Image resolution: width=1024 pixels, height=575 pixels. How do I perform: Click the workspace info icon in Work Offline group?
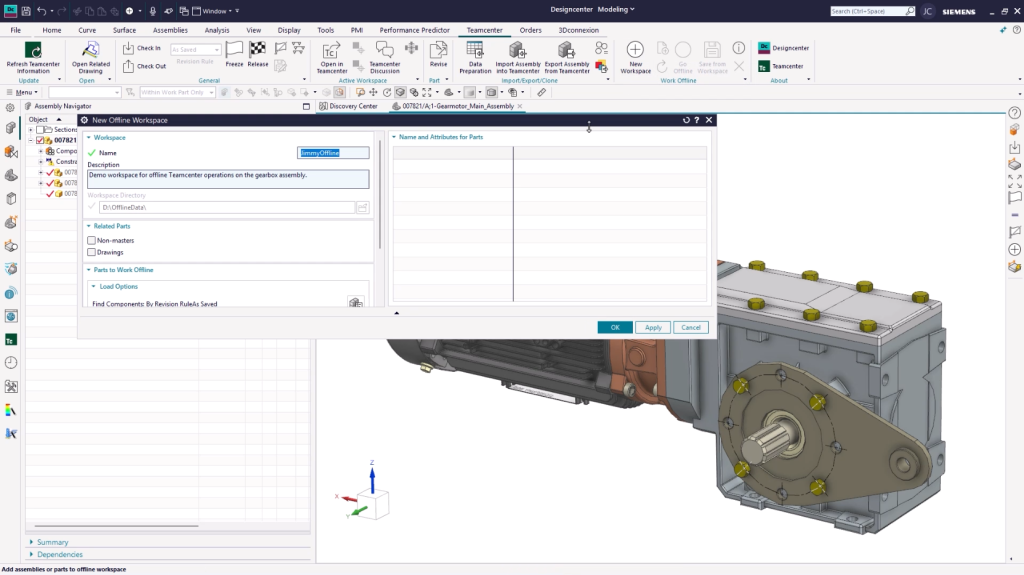(739, 48)
